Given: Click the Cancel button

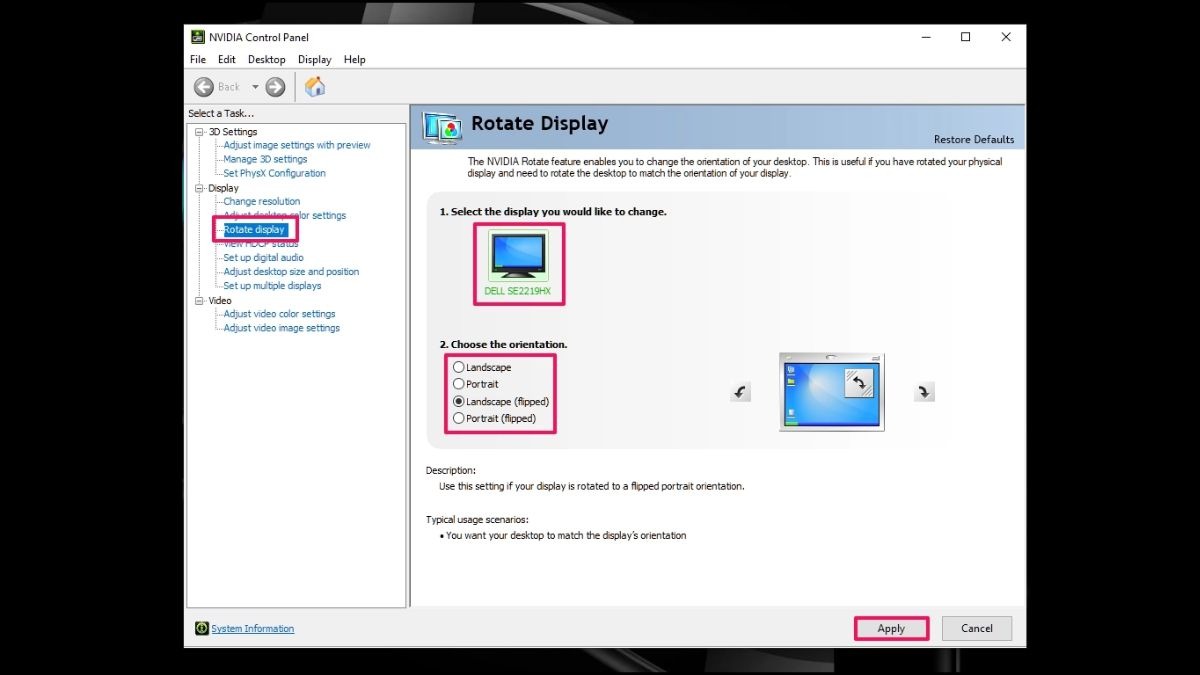Looking at the screenshot, I should [x=977, y=628].
